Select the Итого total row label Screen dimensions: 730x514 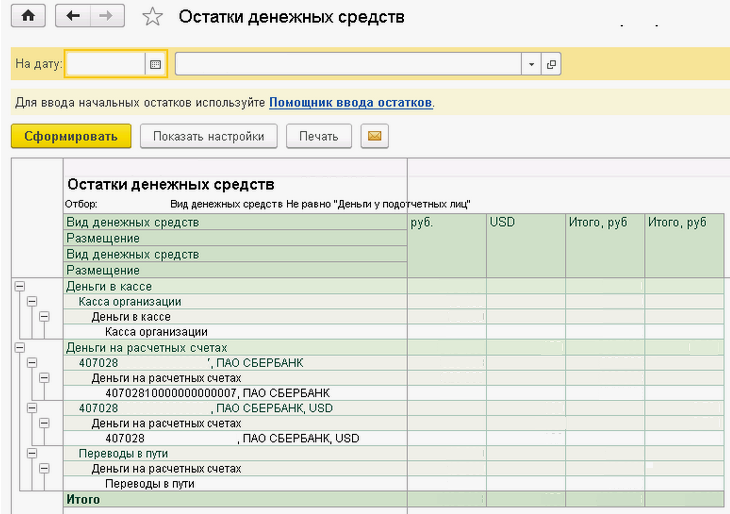(x=83, y=499)
